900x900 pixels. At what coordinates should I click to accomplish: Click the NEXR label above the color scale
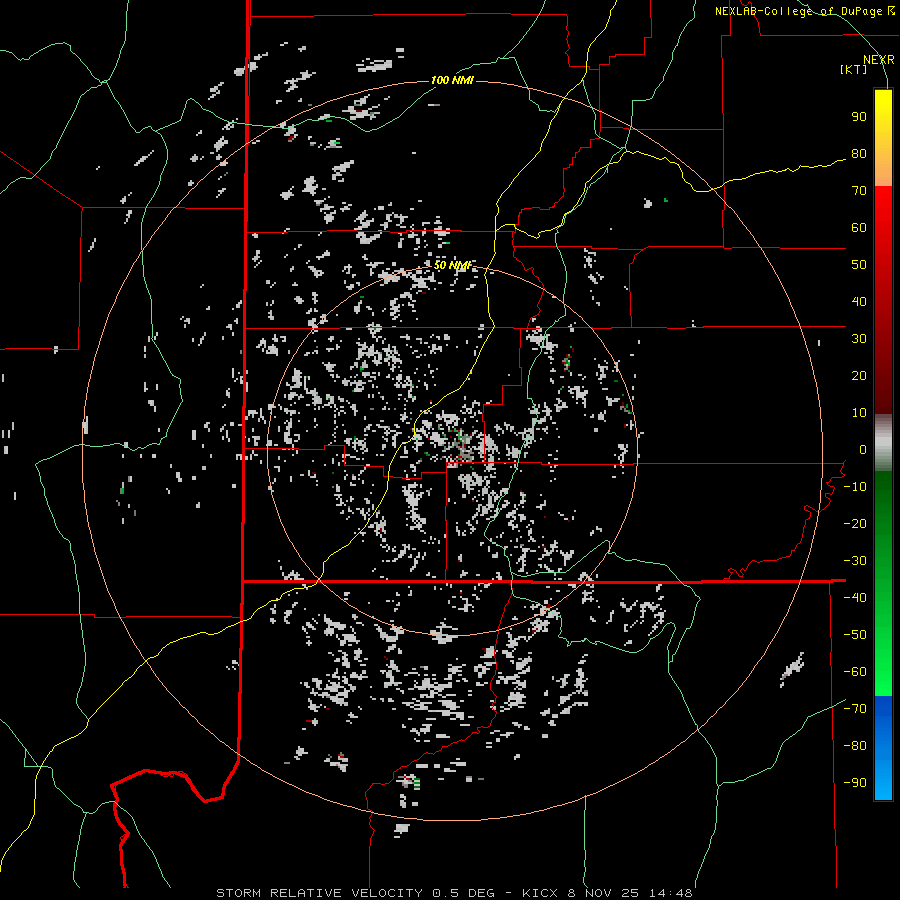pos(878,60)
